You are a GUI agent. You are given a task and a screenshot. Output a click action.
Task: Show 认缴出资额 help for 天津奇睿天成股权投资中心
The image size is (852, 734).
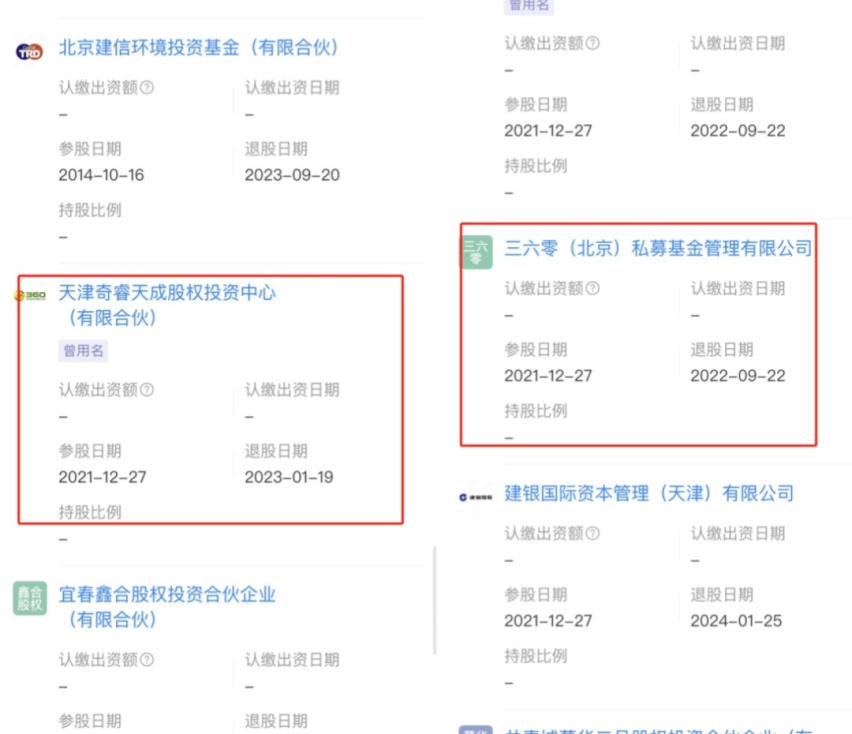click(147, 390)
